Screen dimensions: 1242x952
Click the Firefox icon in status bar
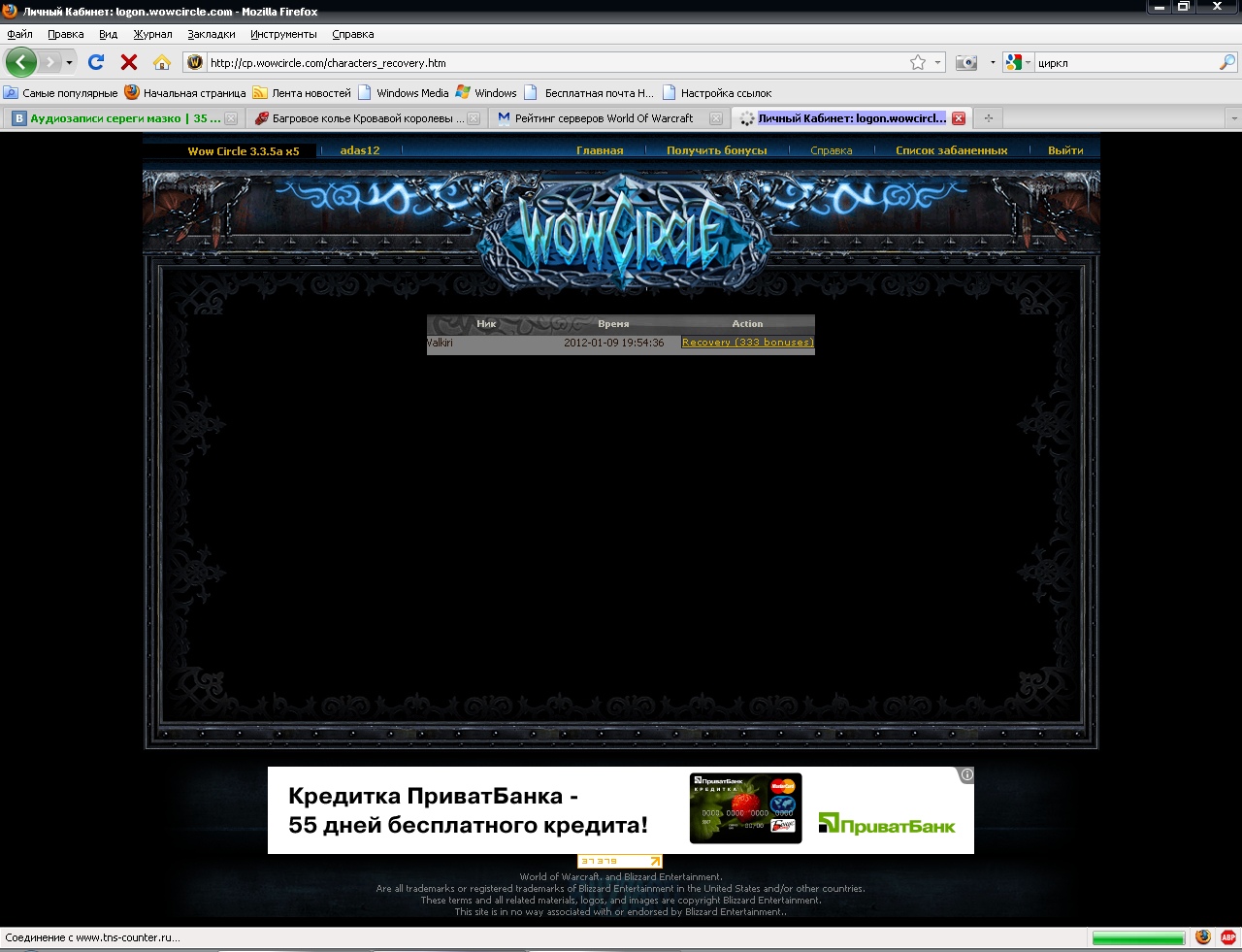point(1203,937)
